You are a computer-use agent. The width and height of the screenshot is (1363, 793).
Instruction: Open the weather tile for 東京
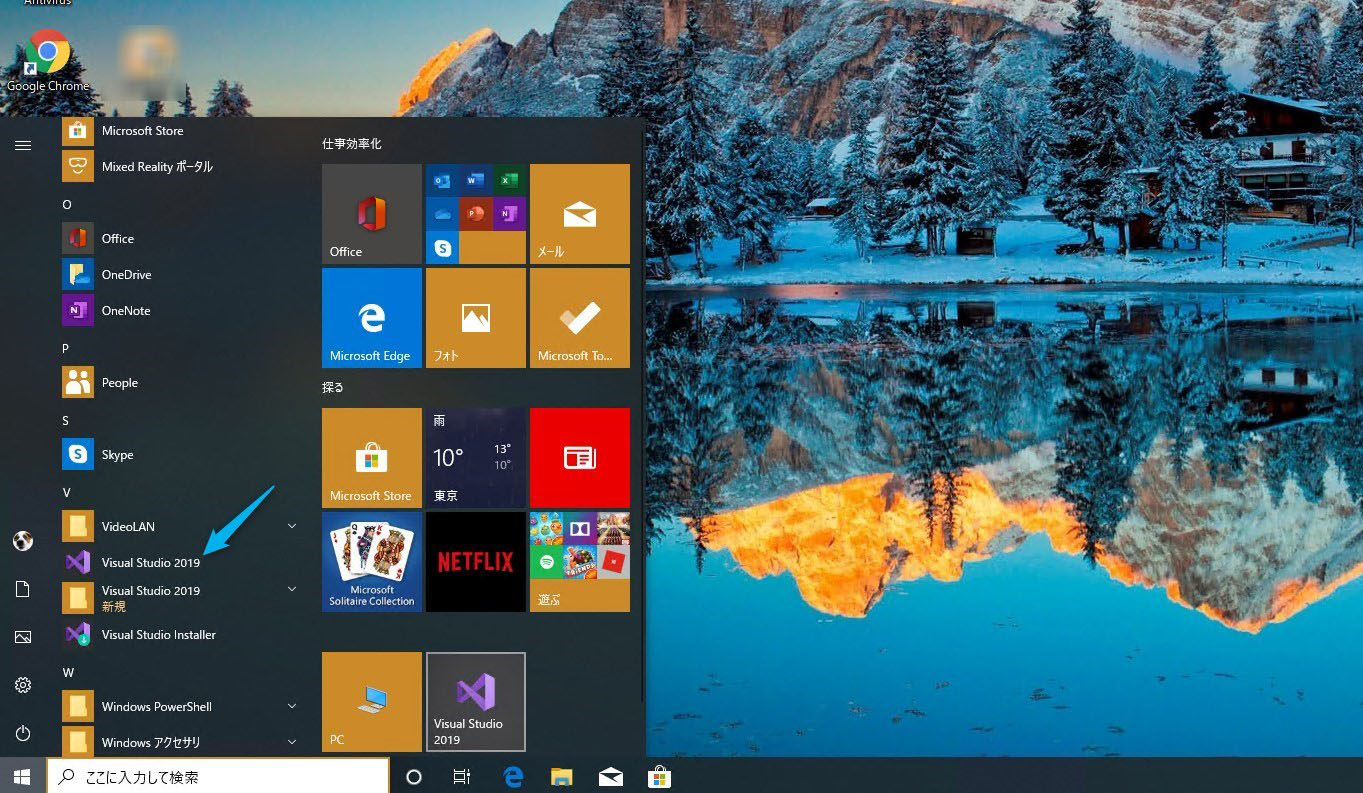pos(476,458)
